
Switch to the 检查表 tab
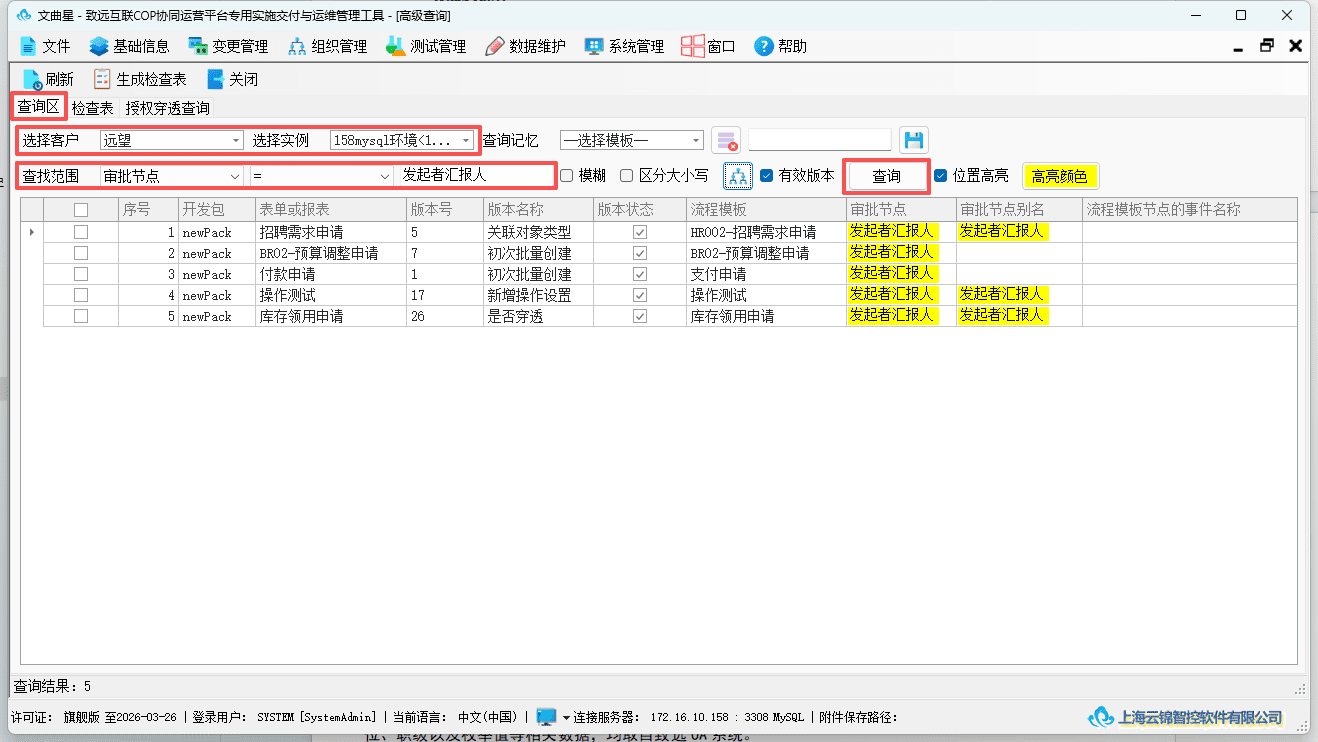pos(93,108)
